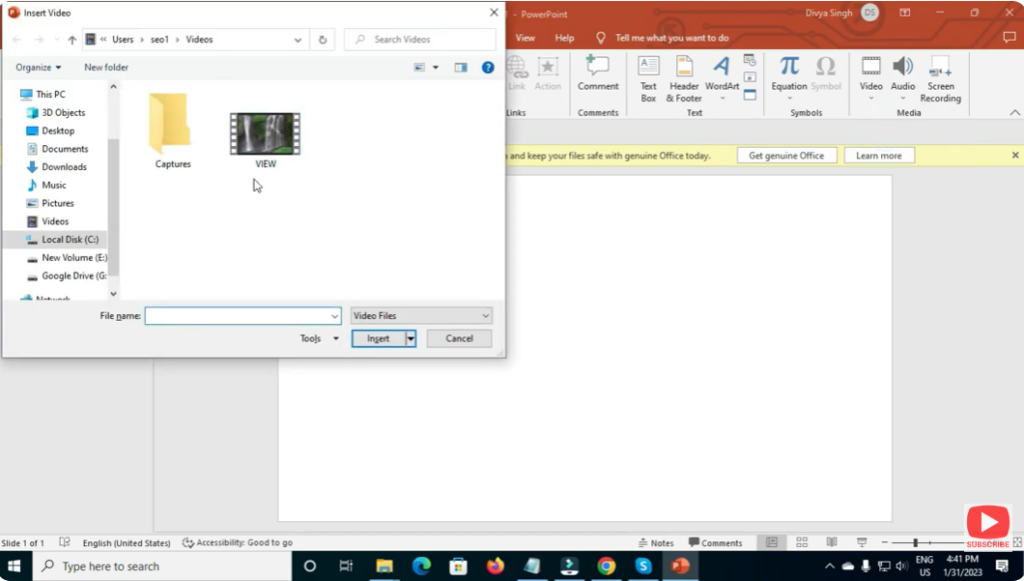Open the Get genuine Office link
This screenshot has height=581, width=1024.
(787, 155)
